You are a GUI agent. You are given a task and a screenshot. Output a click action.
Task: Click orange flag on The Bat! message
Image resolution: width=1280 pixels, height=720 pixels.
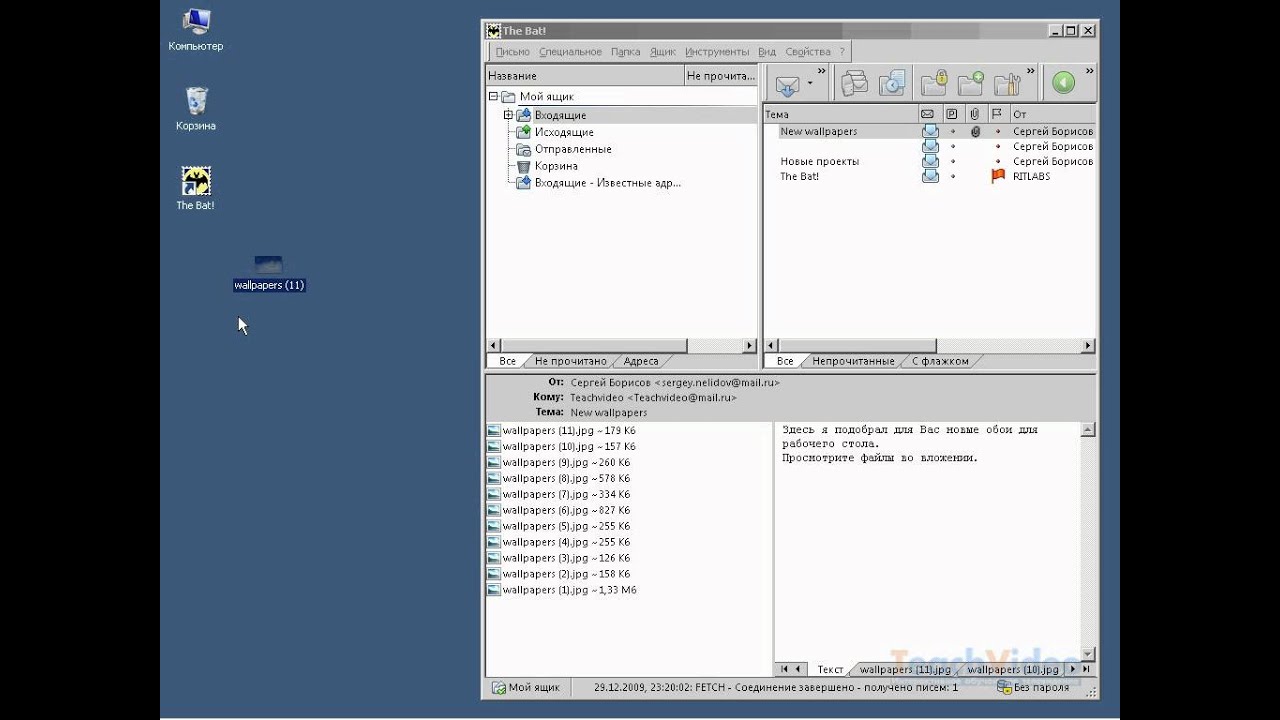pyautogui.click(x=998, y=176)
